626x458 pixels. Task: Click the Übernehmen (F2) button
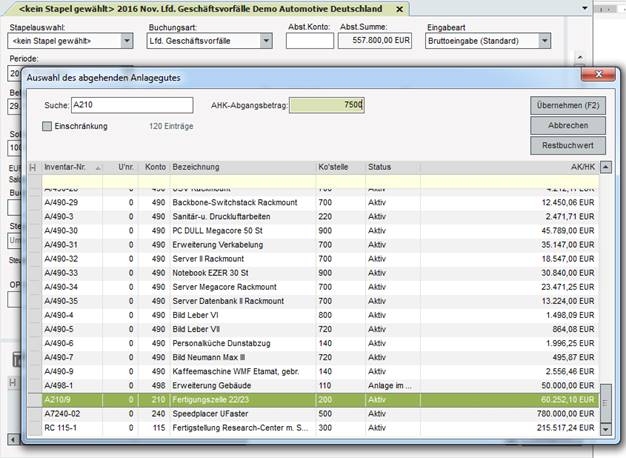(568, 105)
